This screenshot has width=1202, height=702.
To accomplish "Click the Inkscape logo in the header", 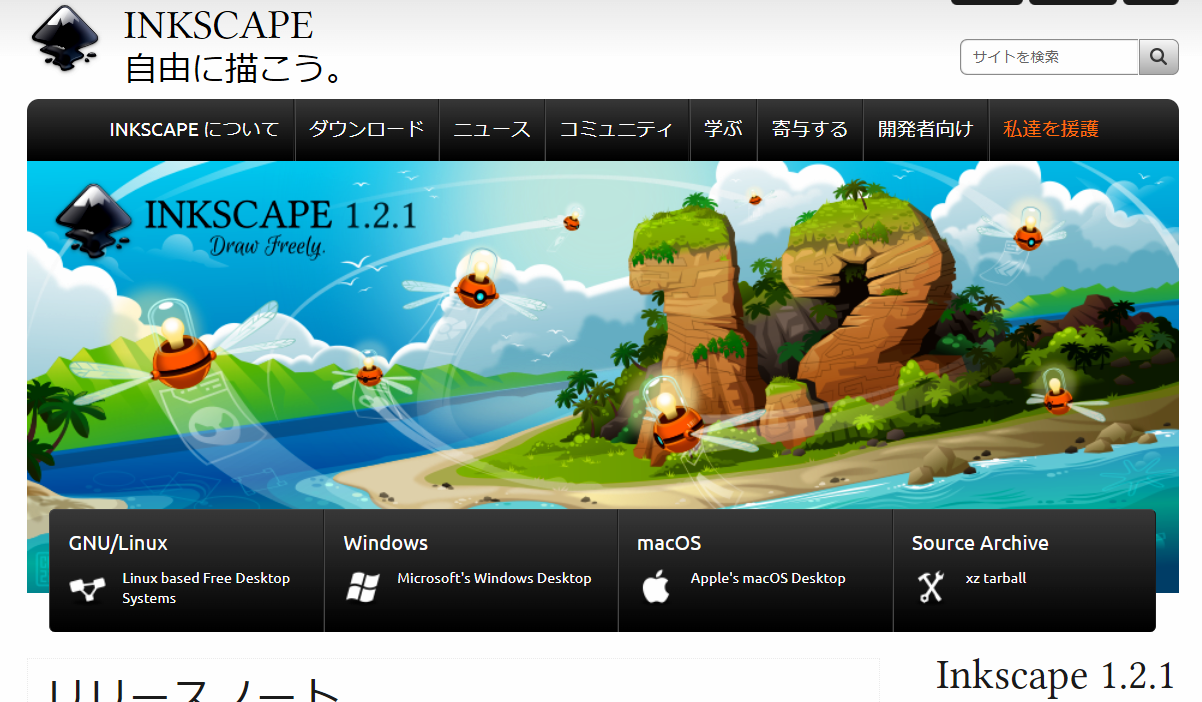I will coord(66,38).
